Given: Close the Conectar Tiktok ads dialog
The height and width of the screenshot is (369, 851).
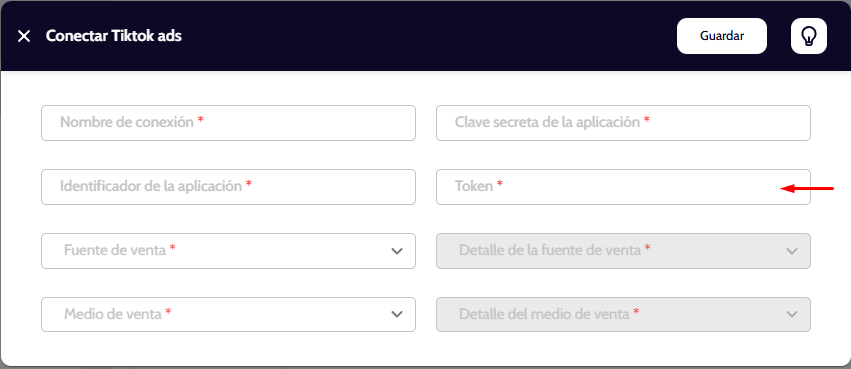Looking at the screenshot, I should tap(24, 36).
